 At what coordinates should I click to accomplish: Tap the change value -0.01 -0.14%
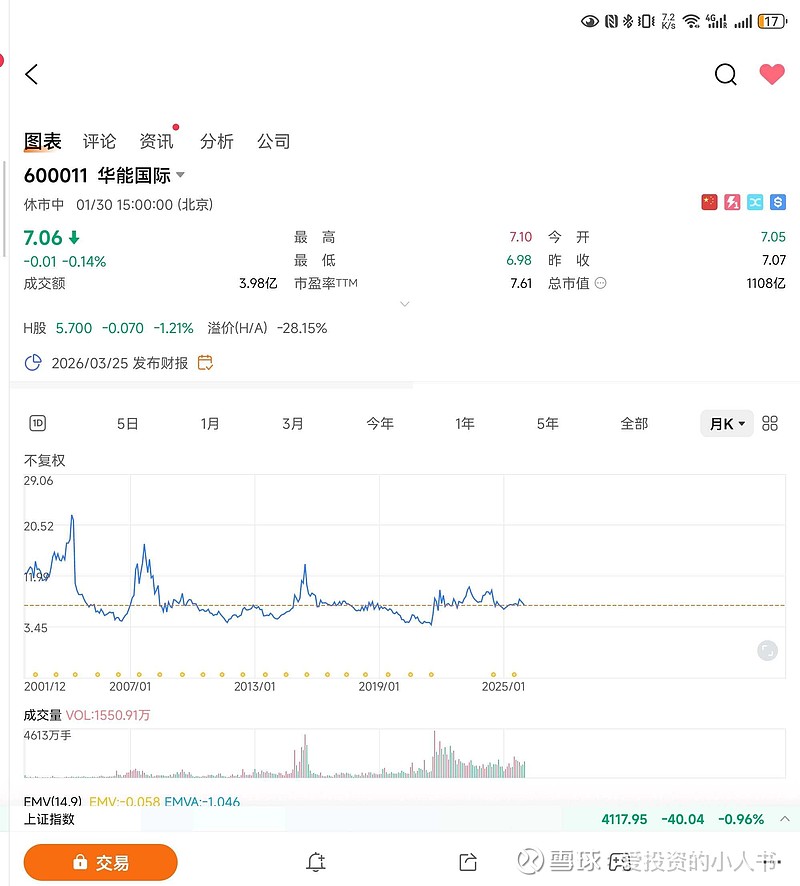65,262
